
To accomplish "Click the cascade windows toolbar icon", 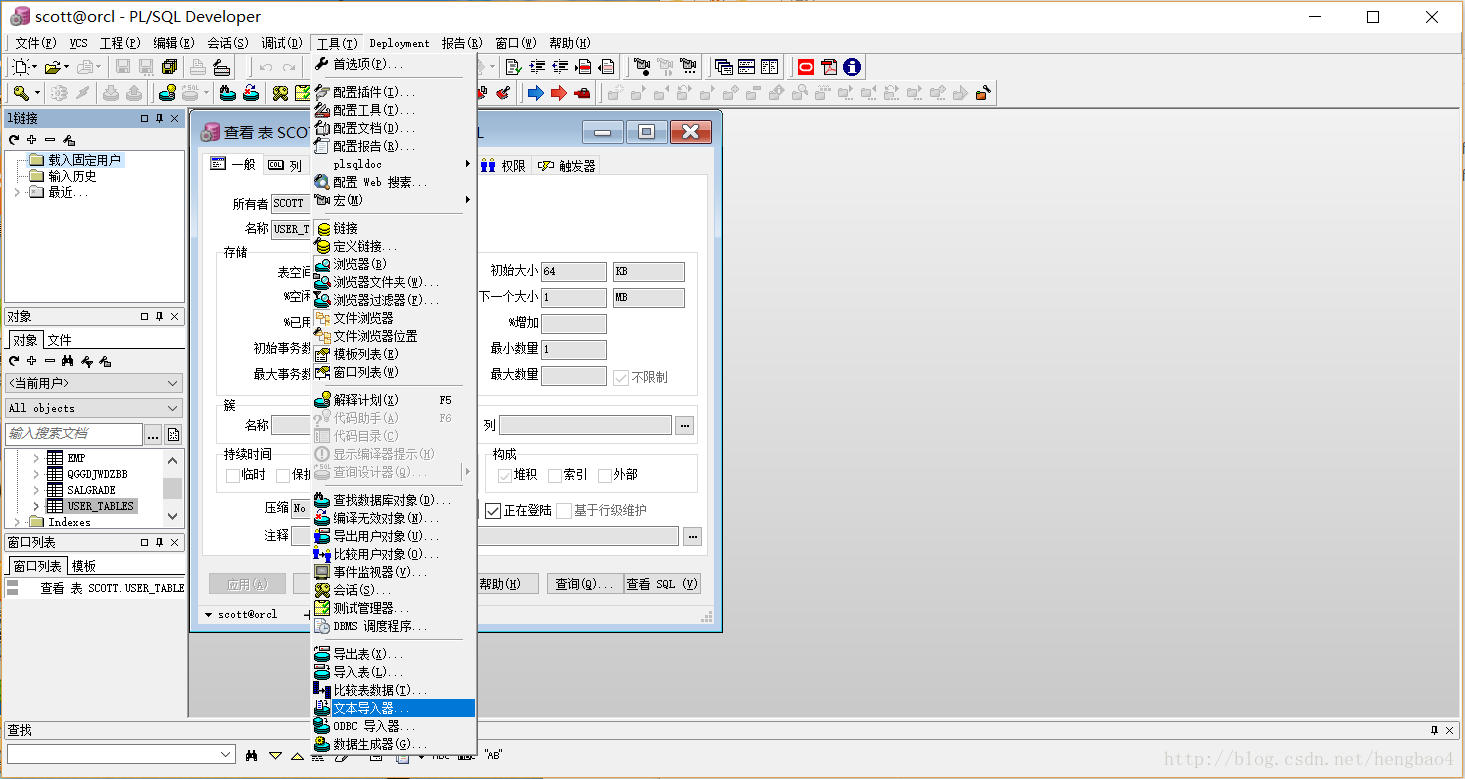I will point(723,67).
